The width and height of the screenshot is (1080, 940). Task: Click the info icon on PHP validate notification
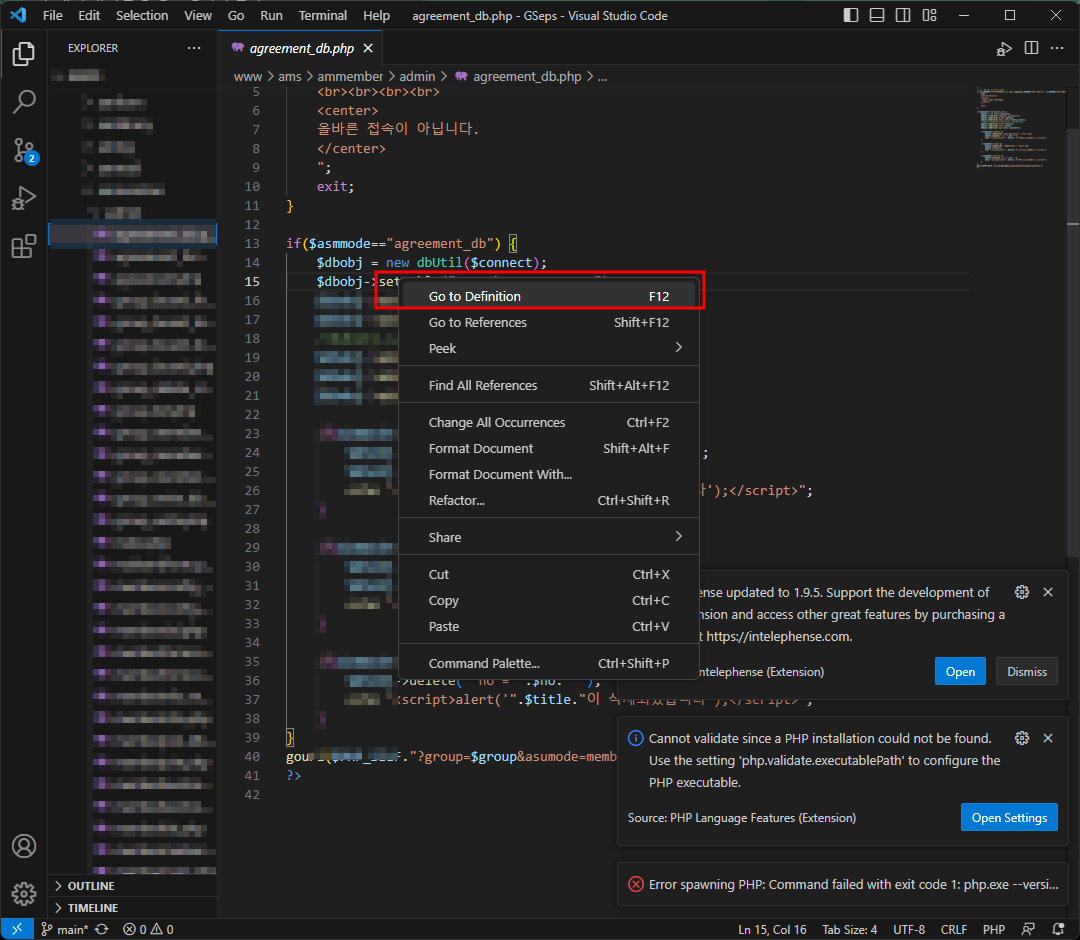click(636, 738)
